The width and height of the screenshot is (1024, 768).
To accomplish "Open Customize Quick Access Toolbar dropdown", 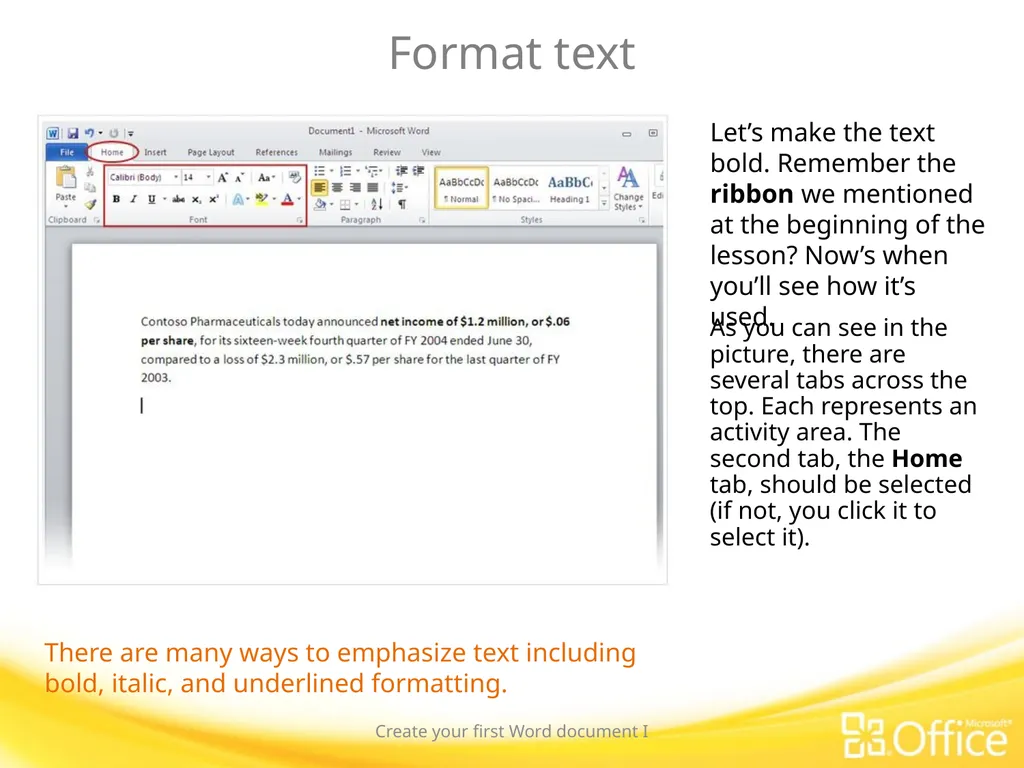I will (131, 134).
